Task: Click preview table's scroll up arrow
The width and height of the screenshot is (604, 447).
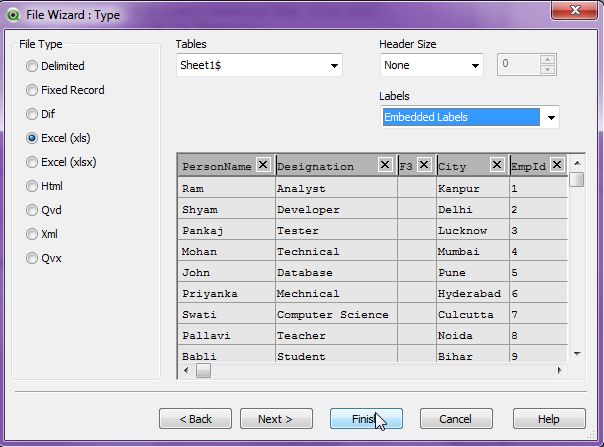Action: tap(577, 163)
